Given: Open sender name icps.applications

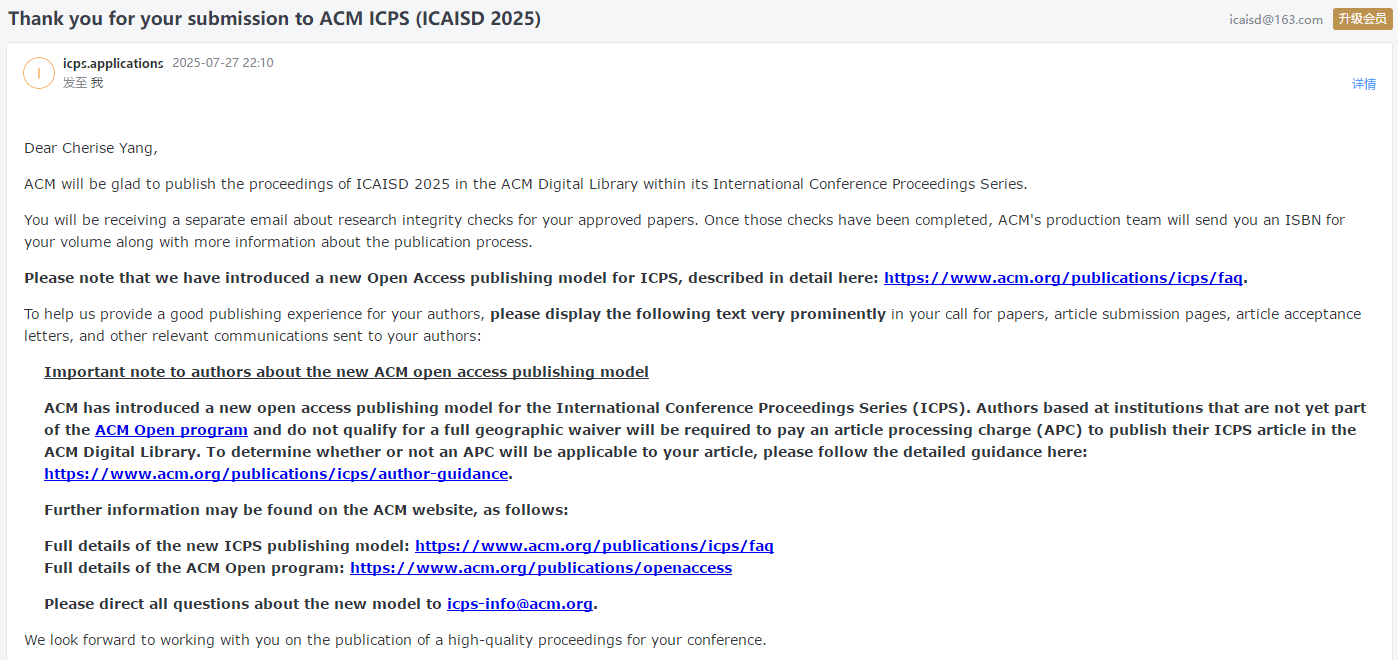Looking at the screenshot, I should coord(113,63).
